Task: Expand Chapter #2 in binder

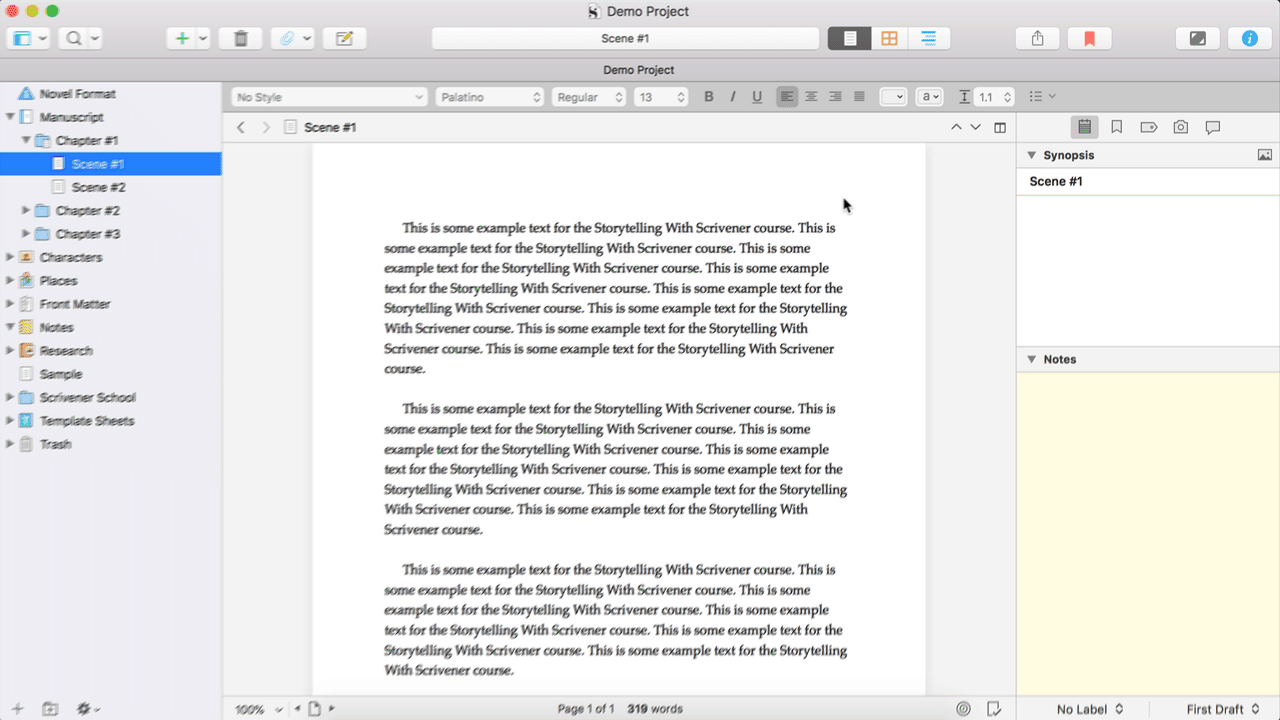Action: [x=26, y=210]
